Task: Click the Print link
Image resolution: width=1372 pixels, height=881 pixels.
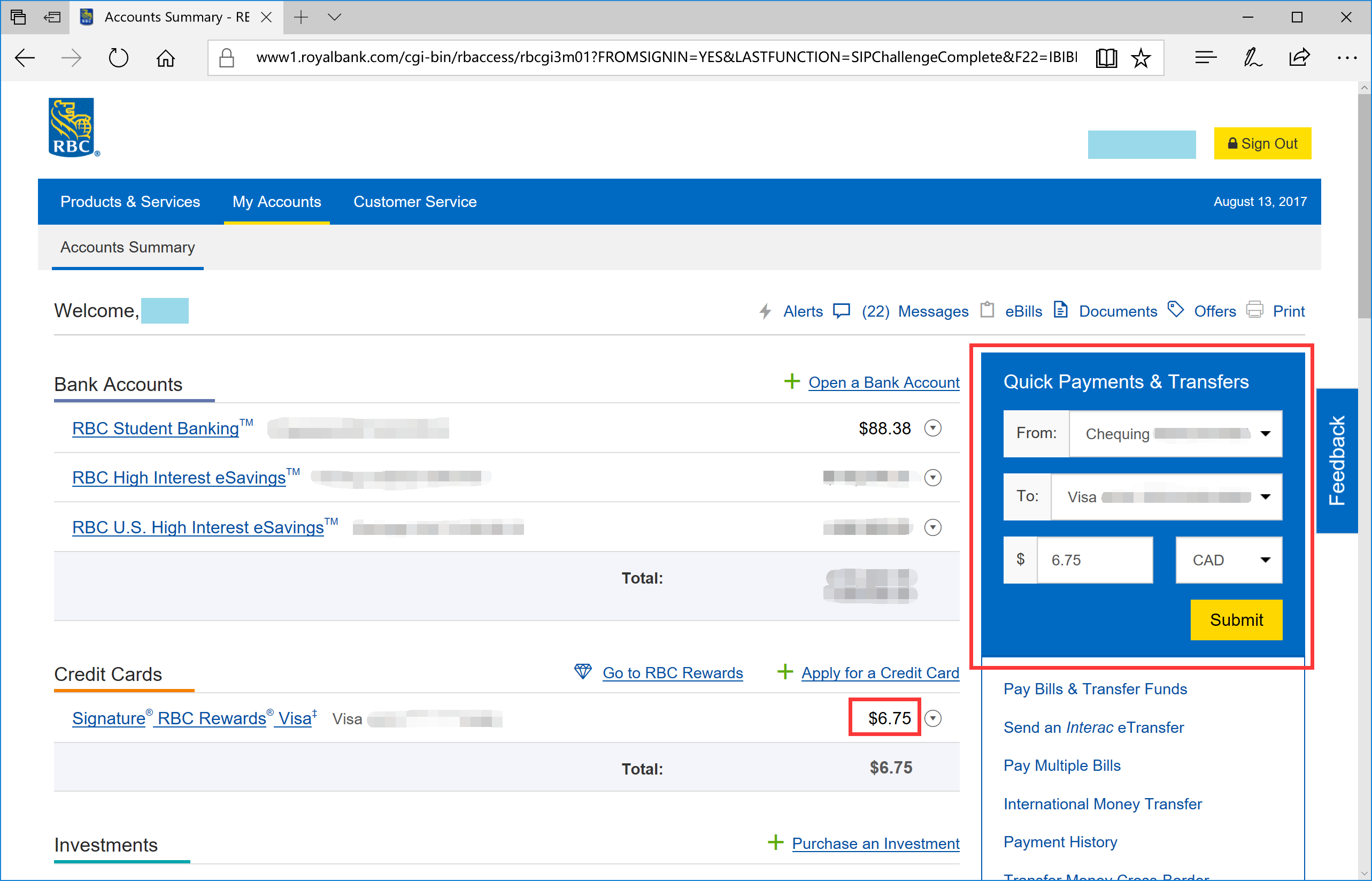Action: point(1289,311)
